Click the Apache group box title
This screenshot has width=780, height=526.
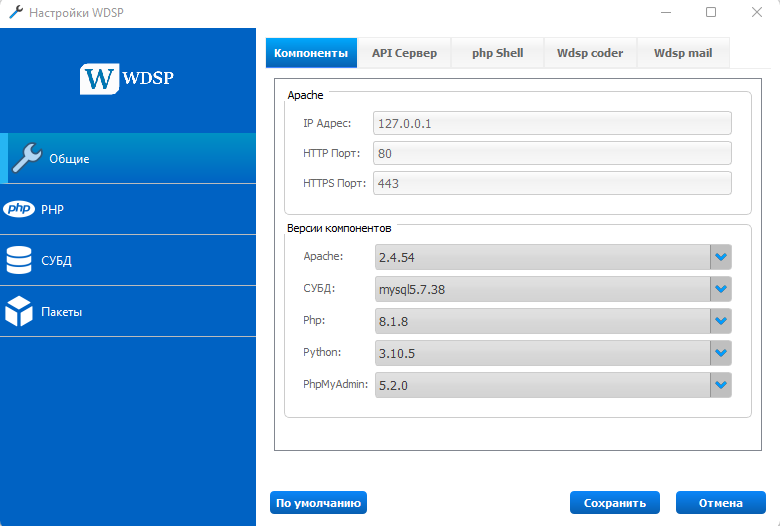pos(305,95)
